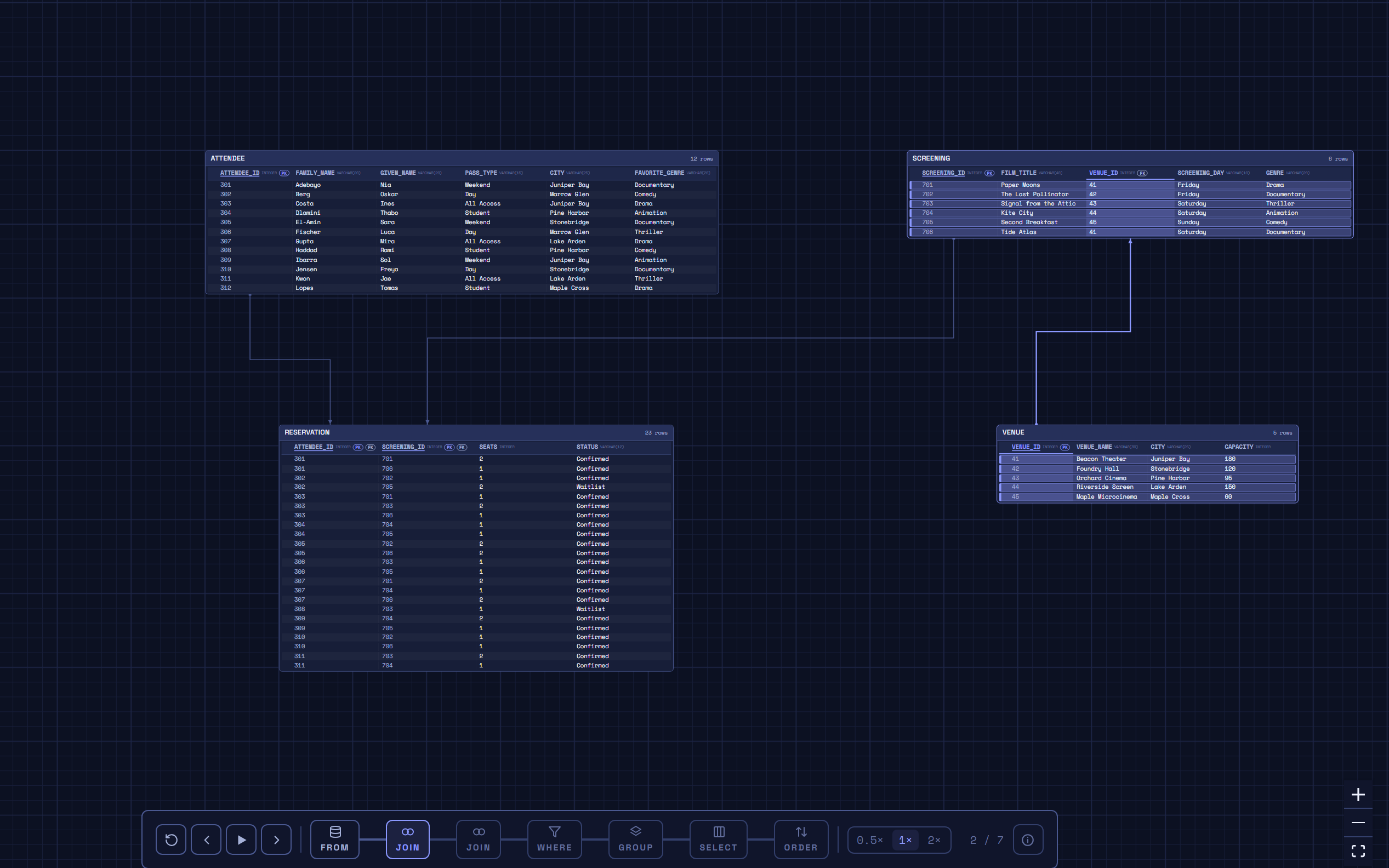This screenshot has height=868, width=1389.
Task: Click the reset/restart icon button
Action: click(x=171, y=840)
